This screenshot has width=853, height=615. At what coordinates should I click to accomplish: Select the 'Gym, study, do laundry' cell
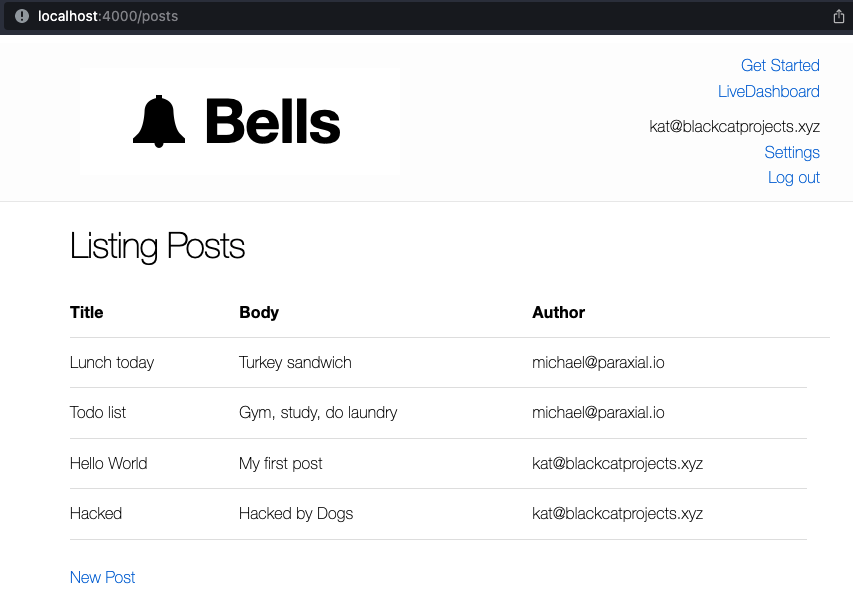click(x=318, y=413)
